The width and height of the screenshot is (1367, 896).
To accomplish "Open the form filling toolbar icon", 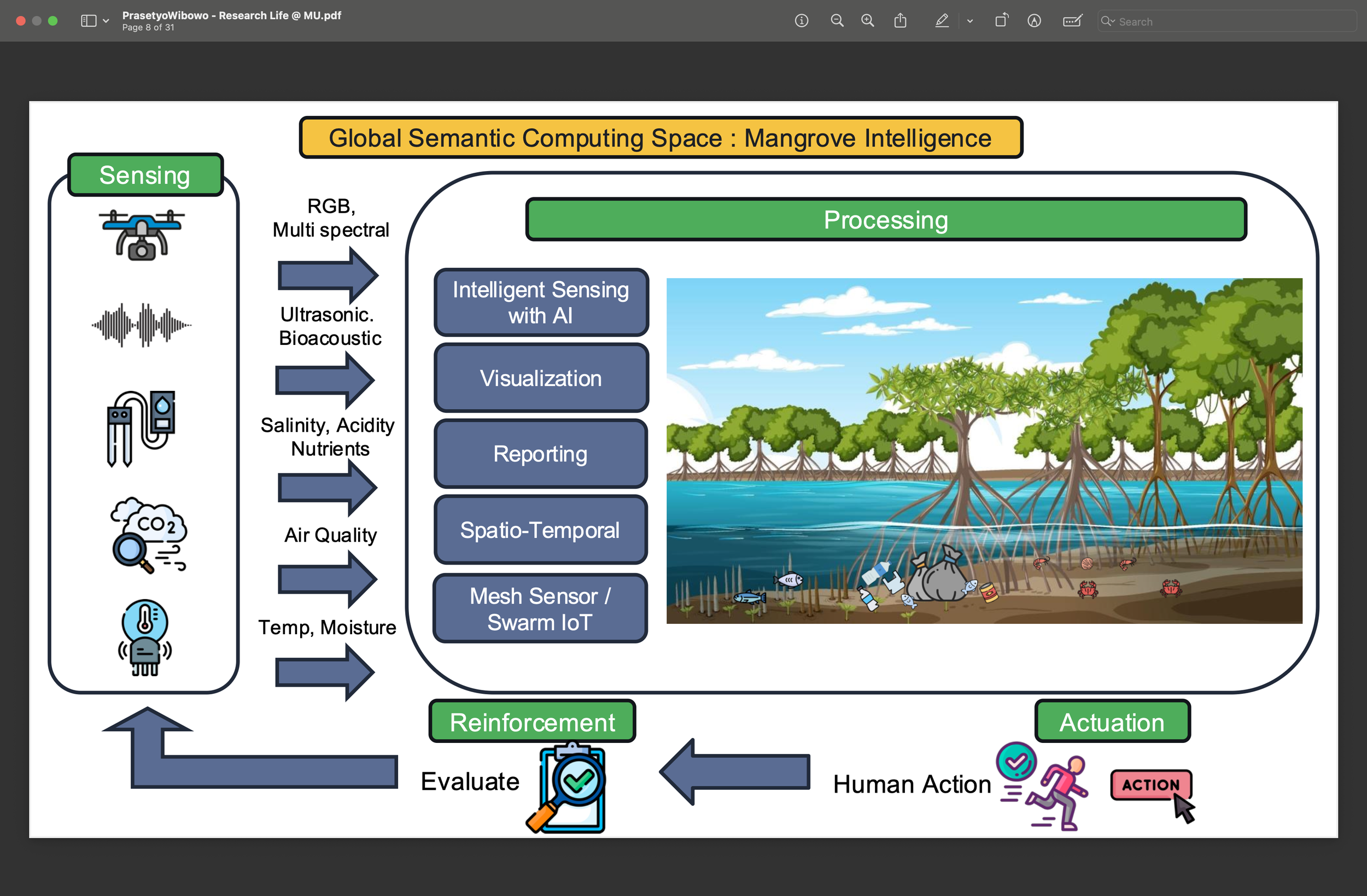I will tap(1072, 21).
